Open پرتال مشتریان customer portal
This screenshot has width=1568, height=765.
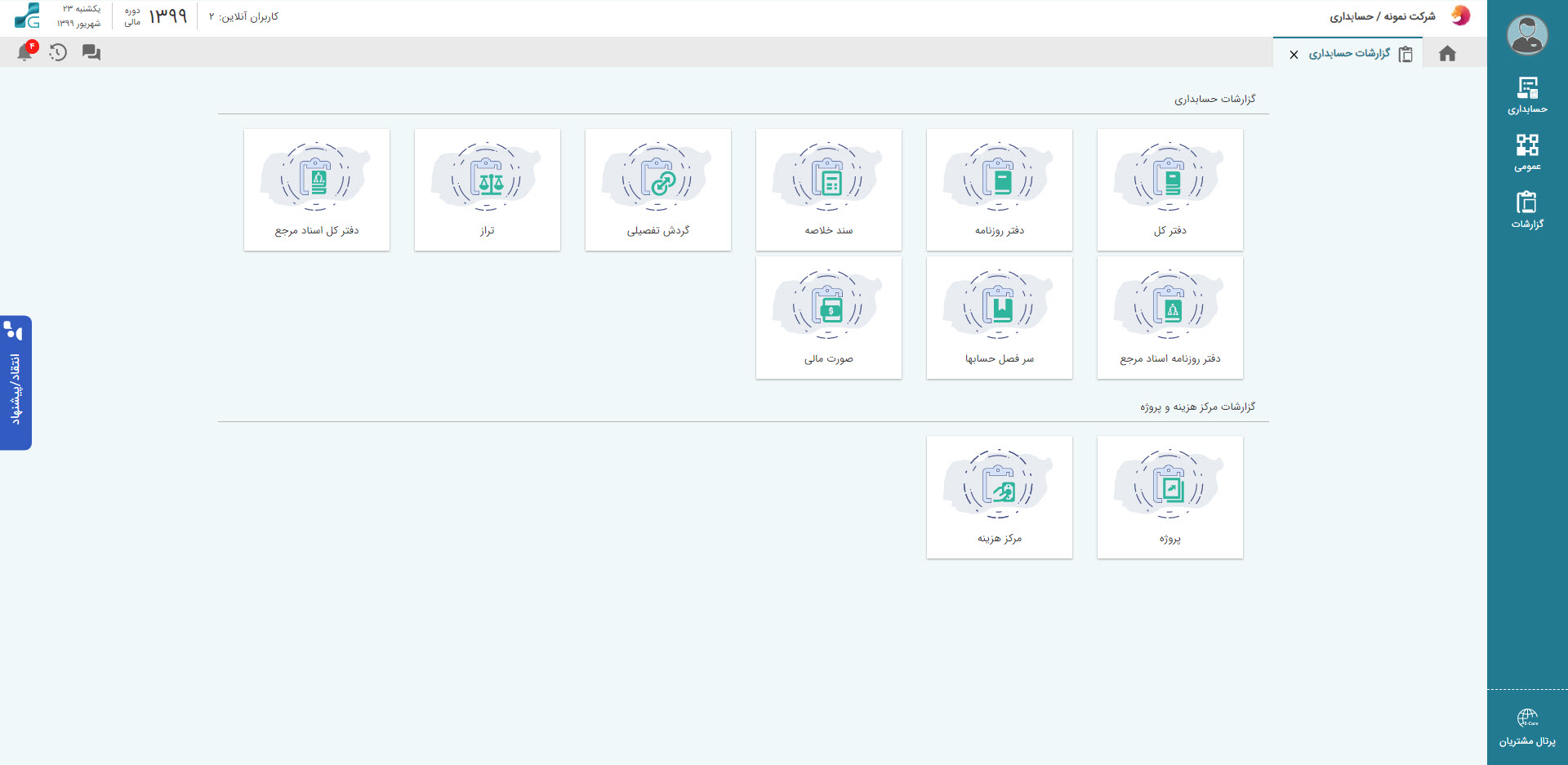(x=1527, y=728)
